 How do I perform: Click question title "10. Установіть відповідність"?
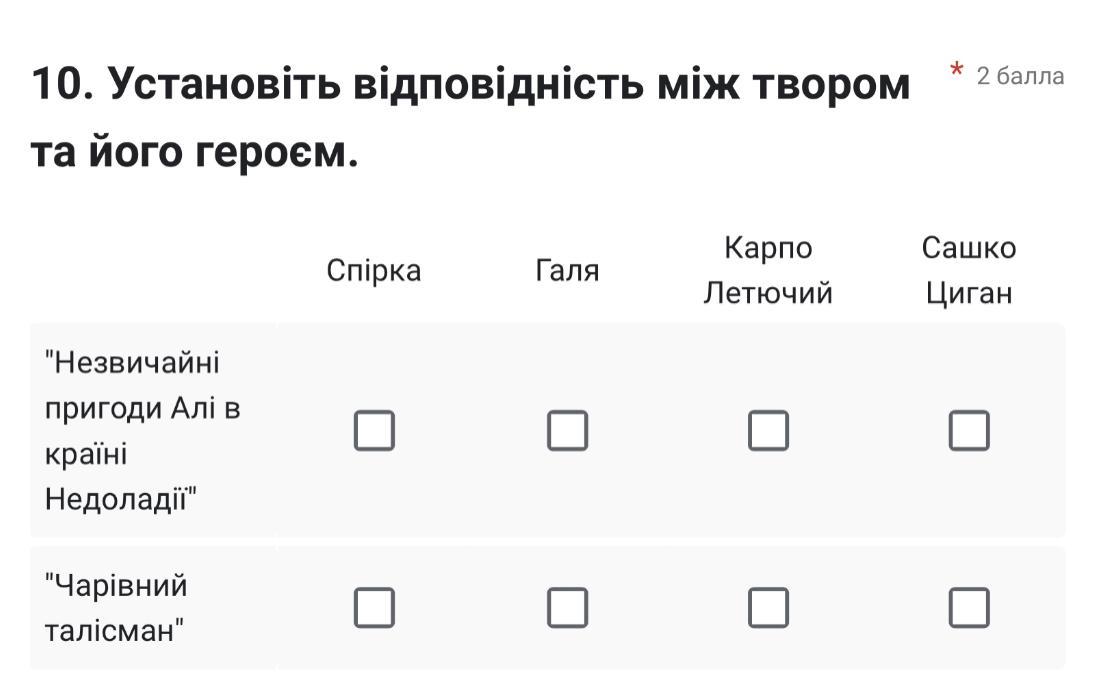point(470,85)
